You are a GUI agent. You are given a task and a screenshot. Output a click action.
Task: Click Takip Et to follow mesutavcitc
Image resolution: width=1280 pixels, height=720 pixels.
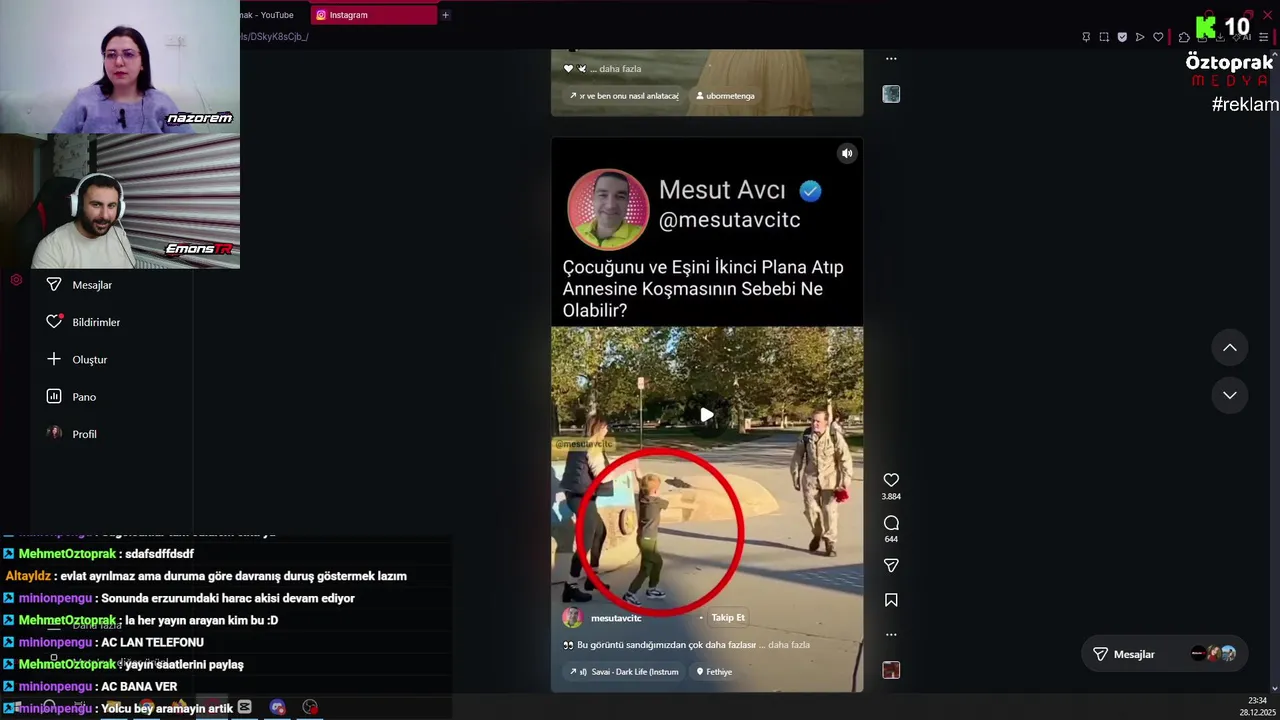[728, 618]
